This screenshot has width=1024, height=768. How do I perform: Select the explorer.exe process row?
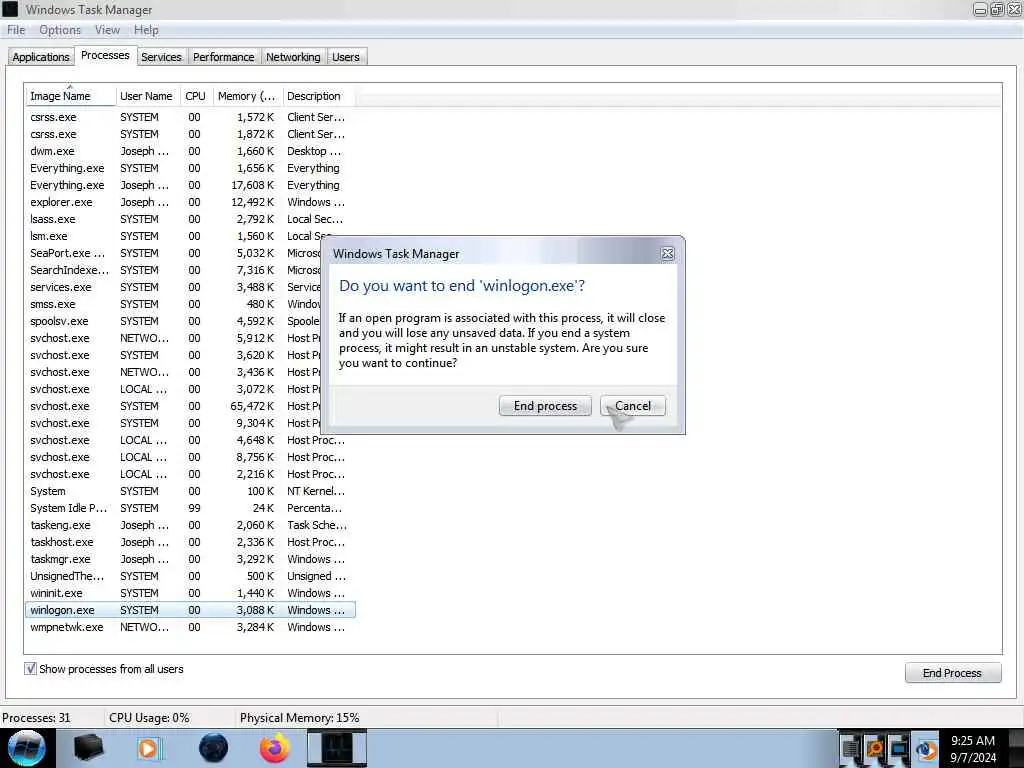click(190, 202)
